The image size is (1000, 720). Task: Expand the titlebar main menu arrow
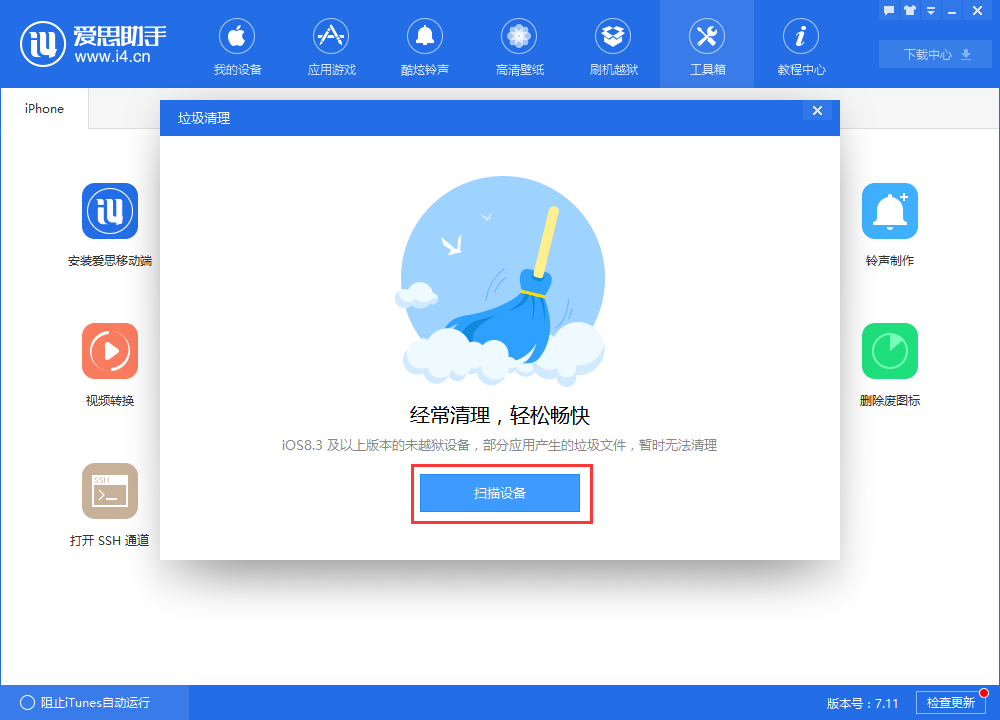coord(930,10)
